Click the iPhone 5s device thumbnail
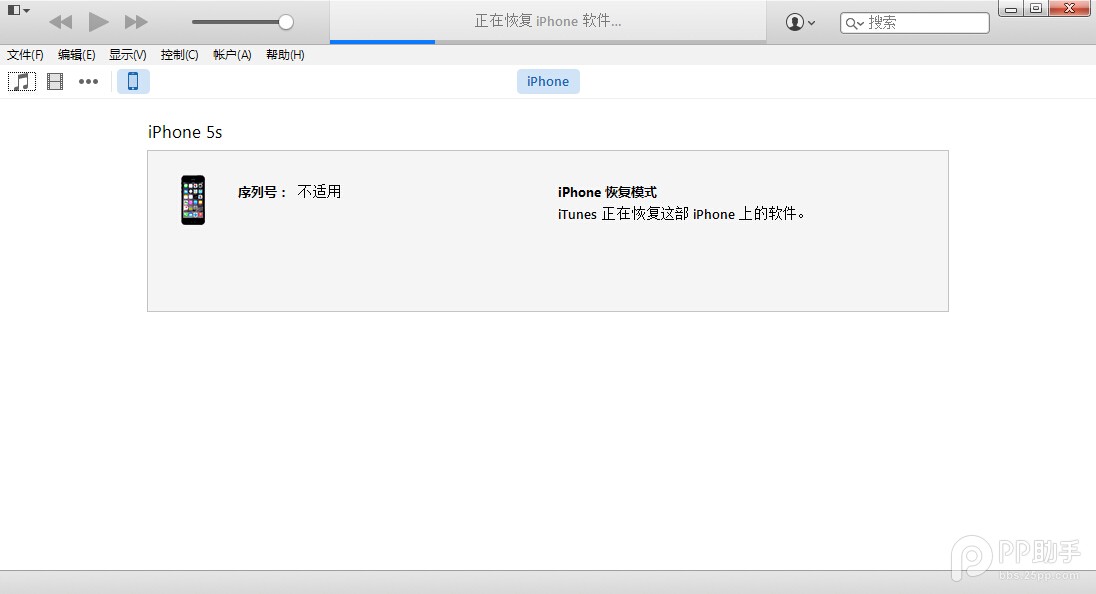This screenshot has height=594, width=1096. pyautogui.click(x=193, y=200)
